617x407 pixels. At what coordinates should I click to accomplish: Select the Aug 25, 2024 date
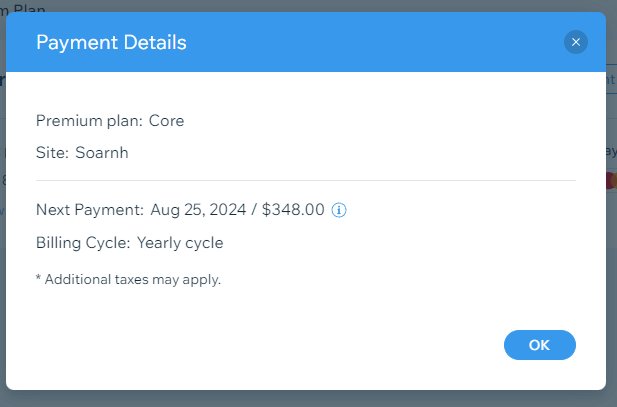[198, 210]
